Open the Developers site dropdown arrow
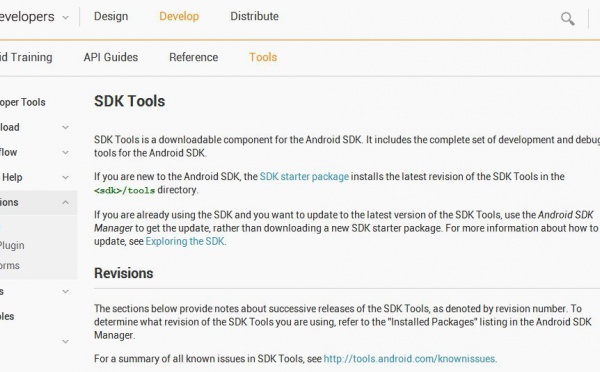This screenshot has height=372, width=600. tap(65, 18)
